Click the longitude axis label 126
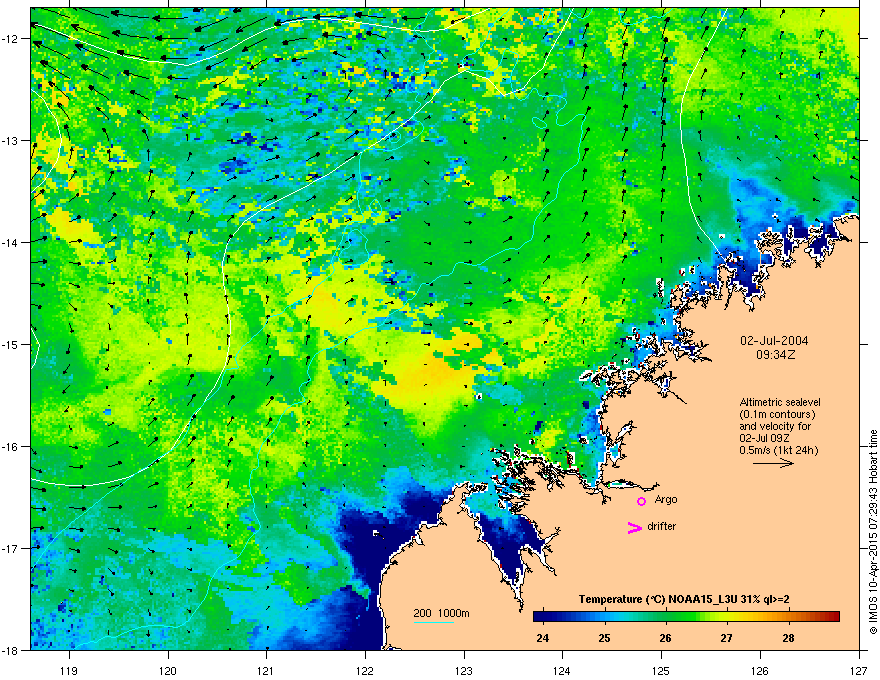The height and width of the screenshot is (680, 880). pos(760,670)
